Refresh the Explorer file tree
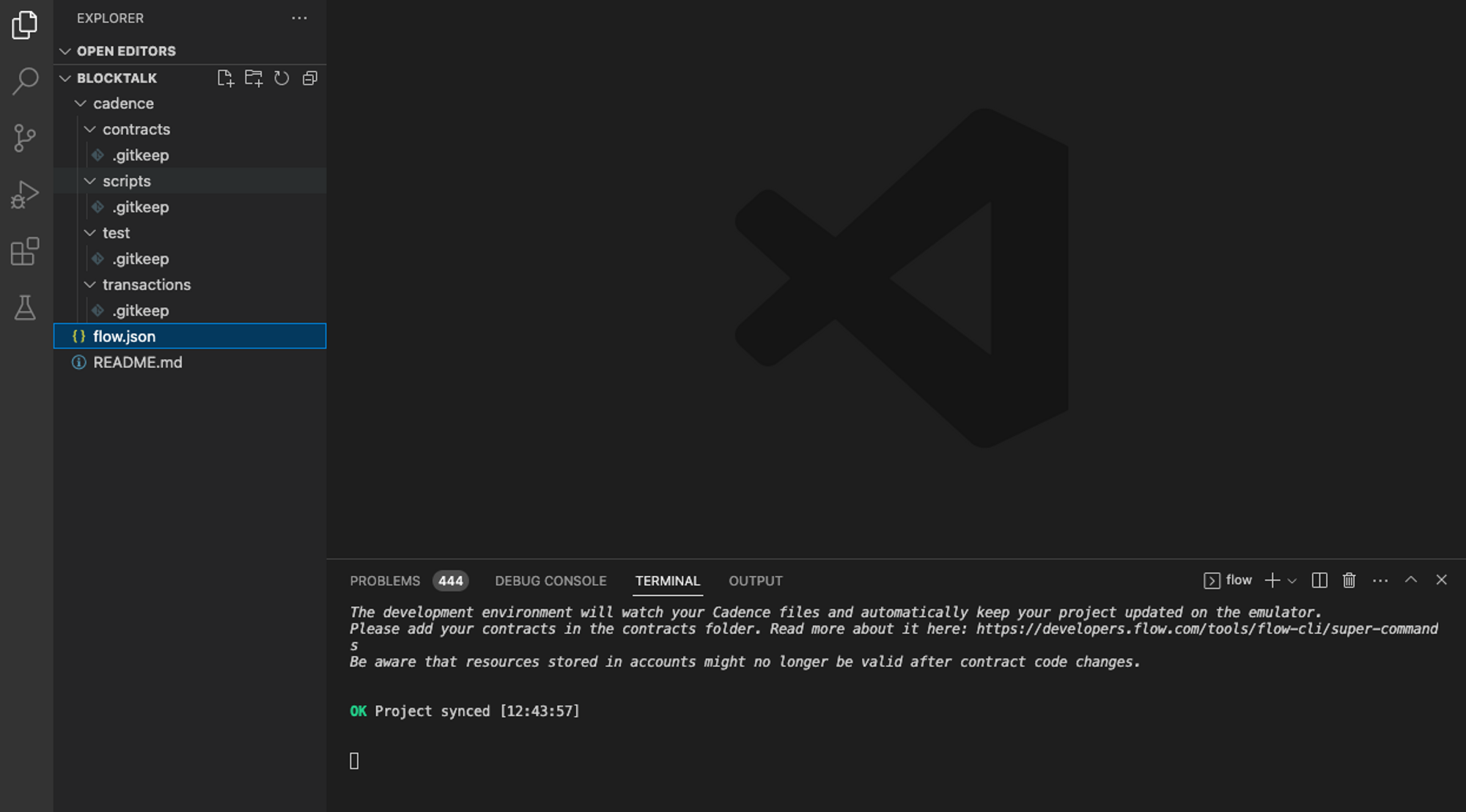 pos(281,78)
